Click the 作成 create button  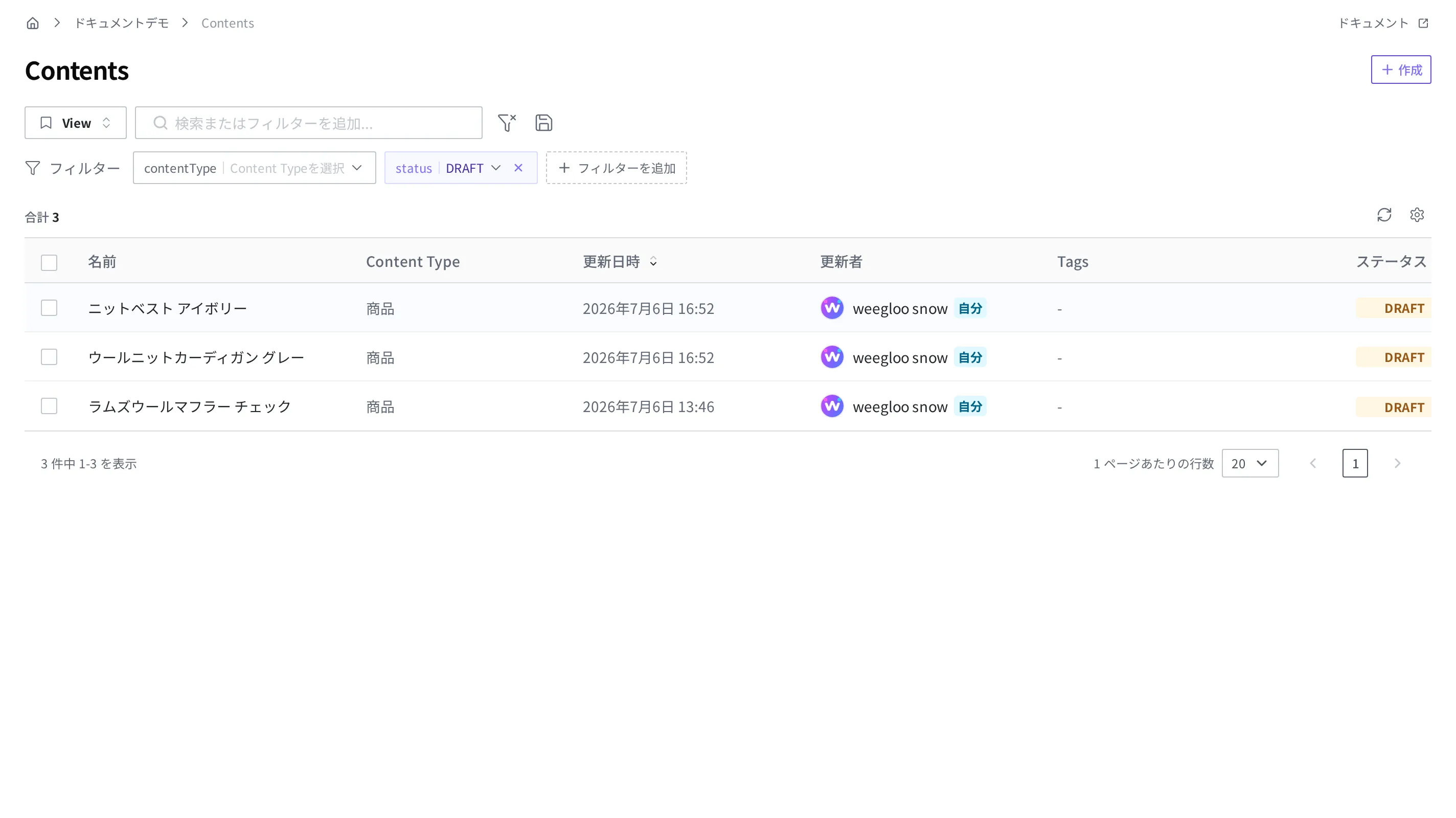(x=1401, y=70)
